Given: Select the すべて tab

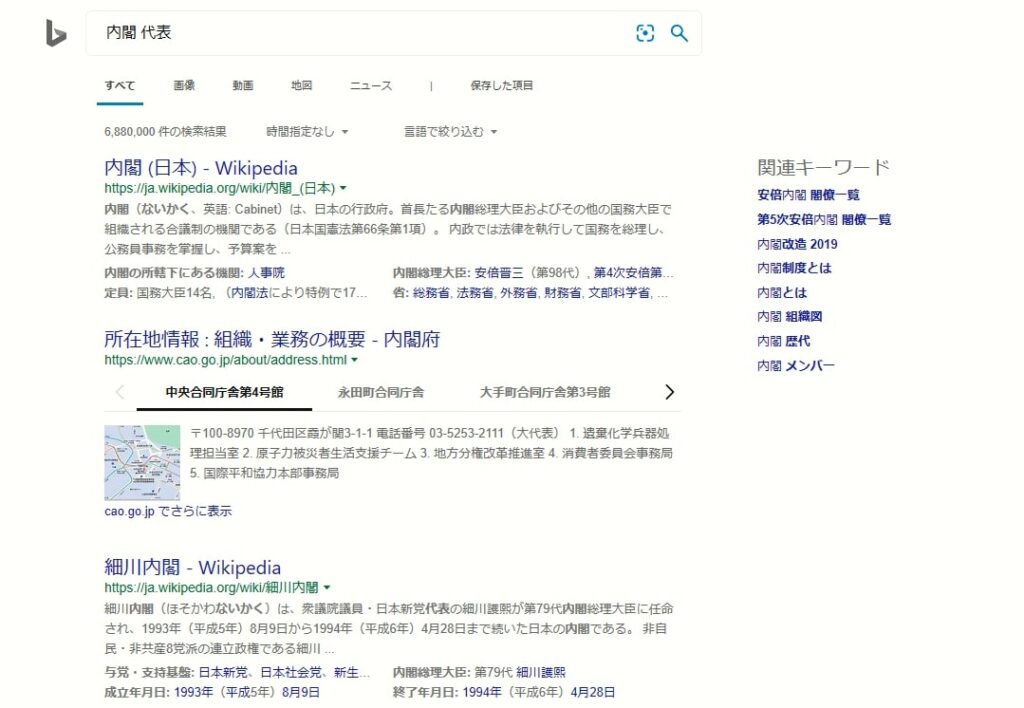Looking at the screenshot, I should click(x=120, y=85).
